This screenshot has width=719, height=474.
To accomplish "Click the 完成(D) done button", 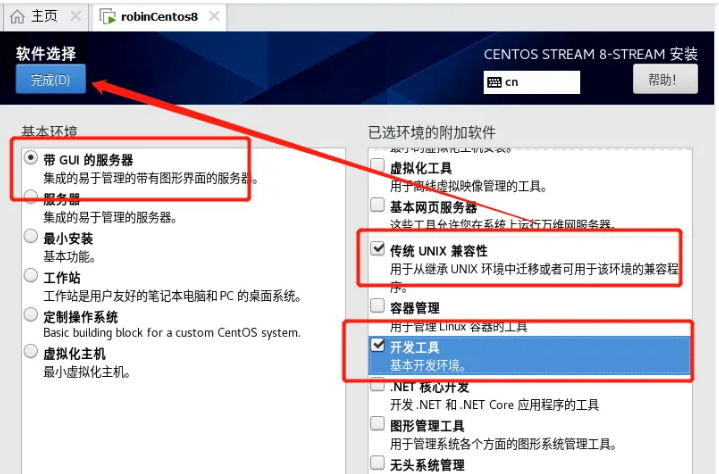I will click(x=50, y=79).
